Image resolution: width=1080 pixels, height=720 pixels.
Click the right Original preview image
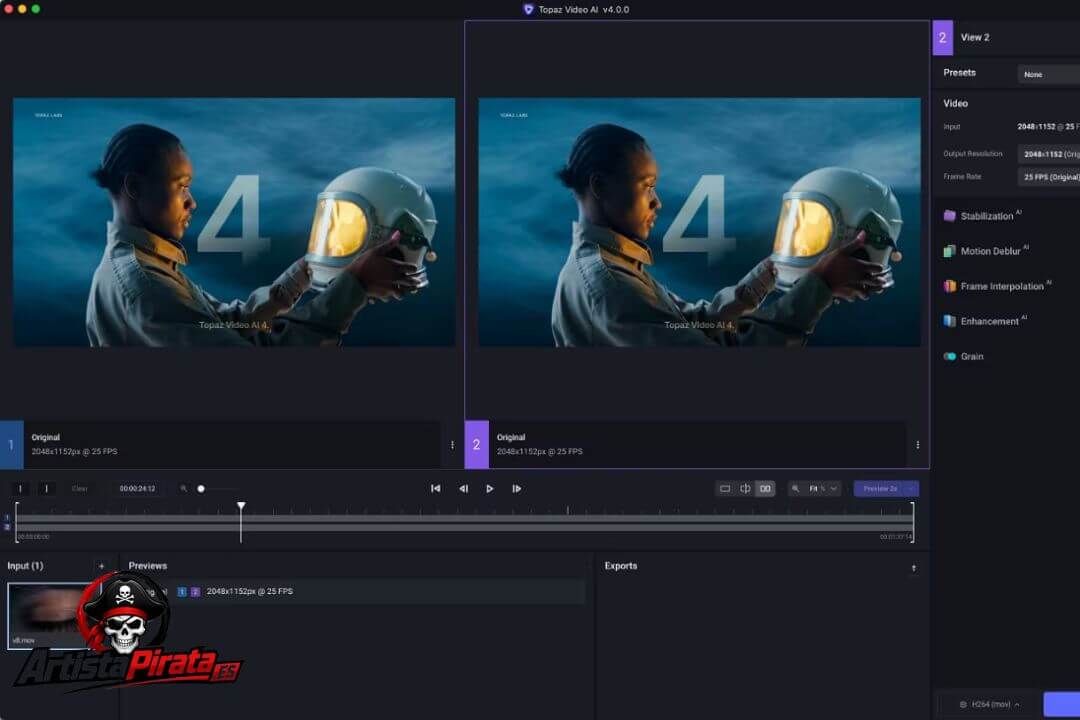[700, 223]
